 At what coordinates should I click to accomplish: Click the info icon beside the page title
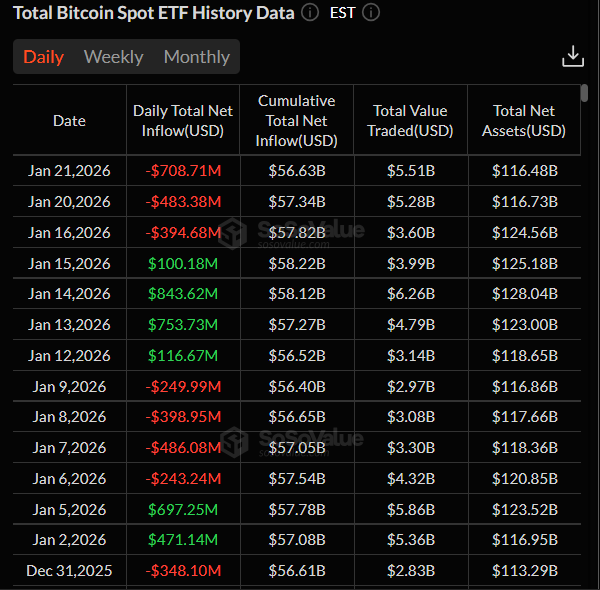pyautogui.click(x=310, y=13)
